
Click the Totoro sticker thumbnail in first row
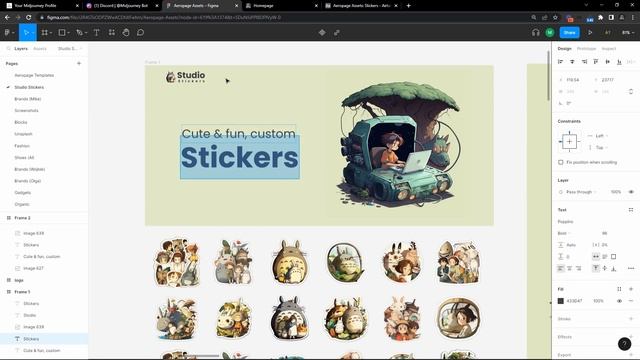click(289, 262)
